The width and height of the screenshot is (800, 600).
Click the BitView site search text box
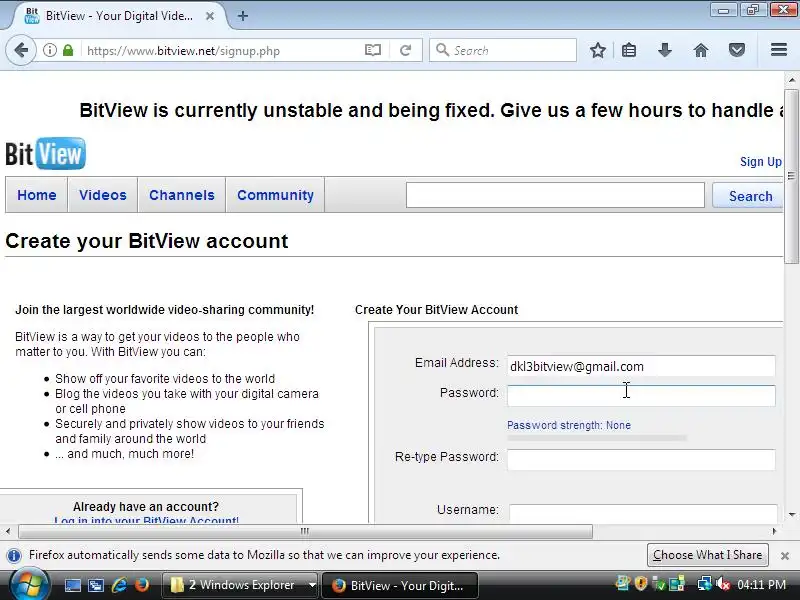[x=555, y=195]
